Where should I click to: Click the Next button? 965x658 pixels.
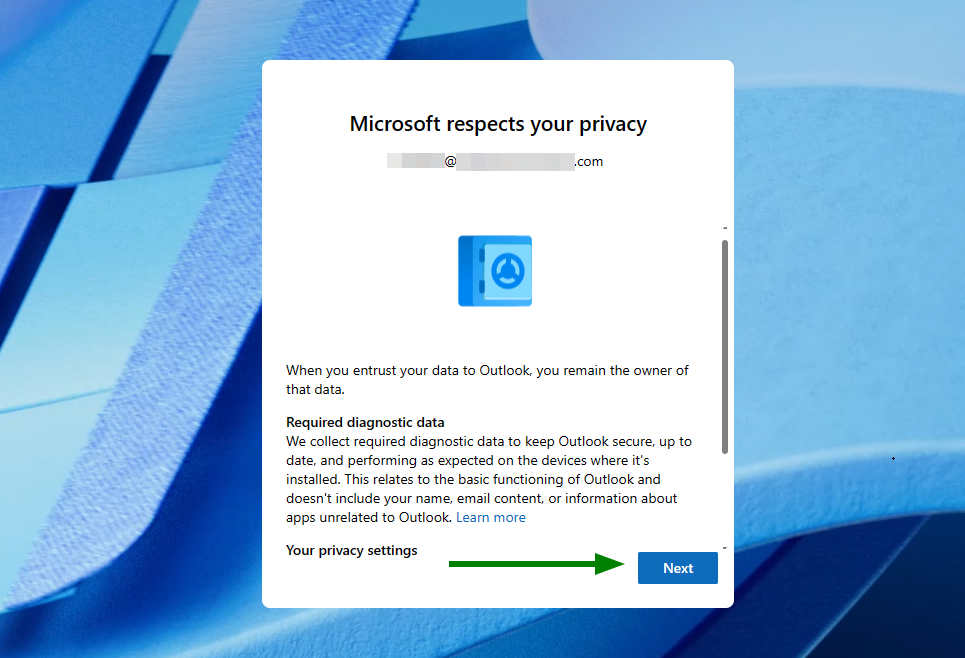coord(677,568)
